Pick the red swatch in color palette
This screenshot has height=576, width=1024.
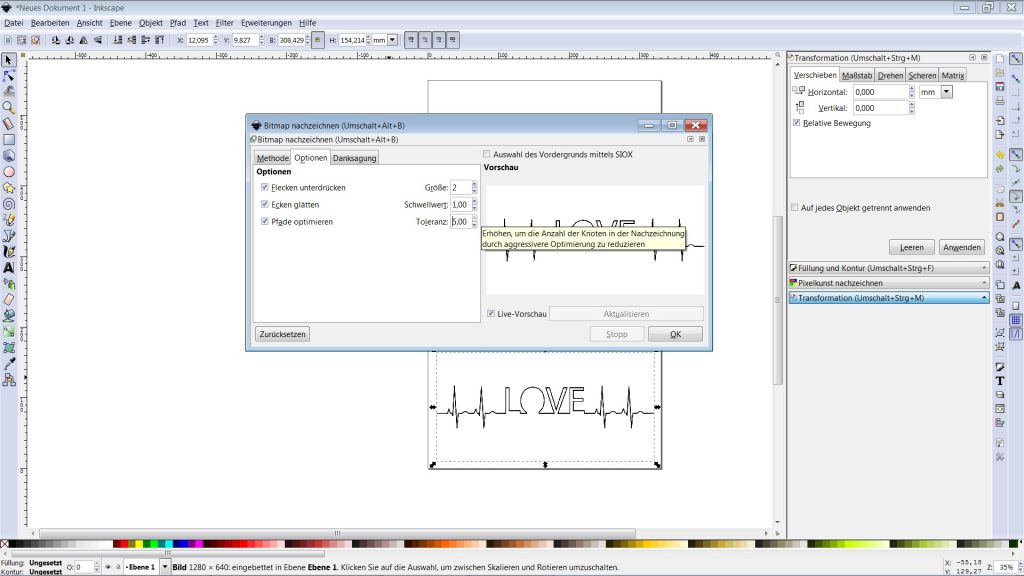coord(124,545)
